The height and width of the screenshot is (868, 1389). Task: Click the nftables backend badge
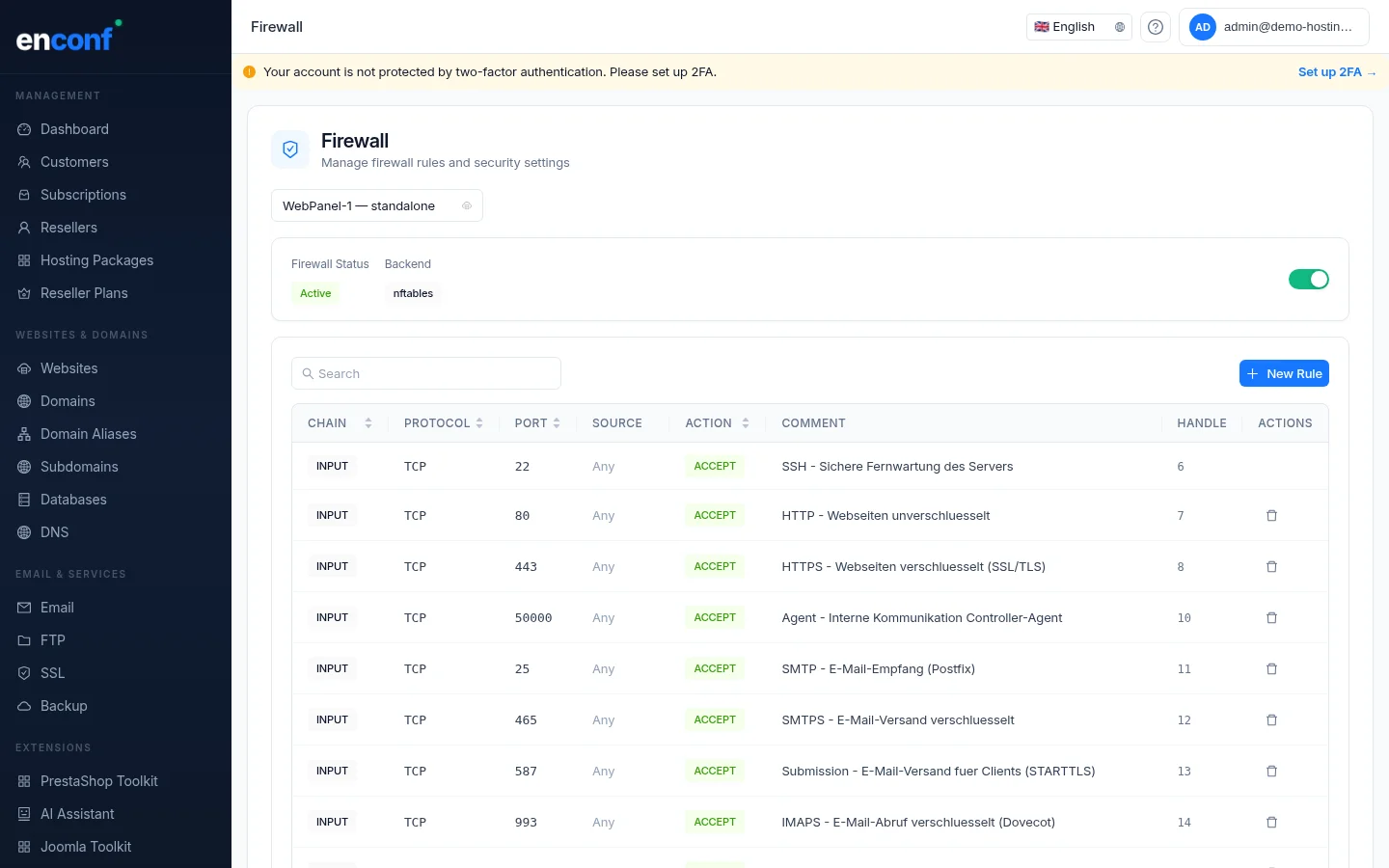point(413,293)
